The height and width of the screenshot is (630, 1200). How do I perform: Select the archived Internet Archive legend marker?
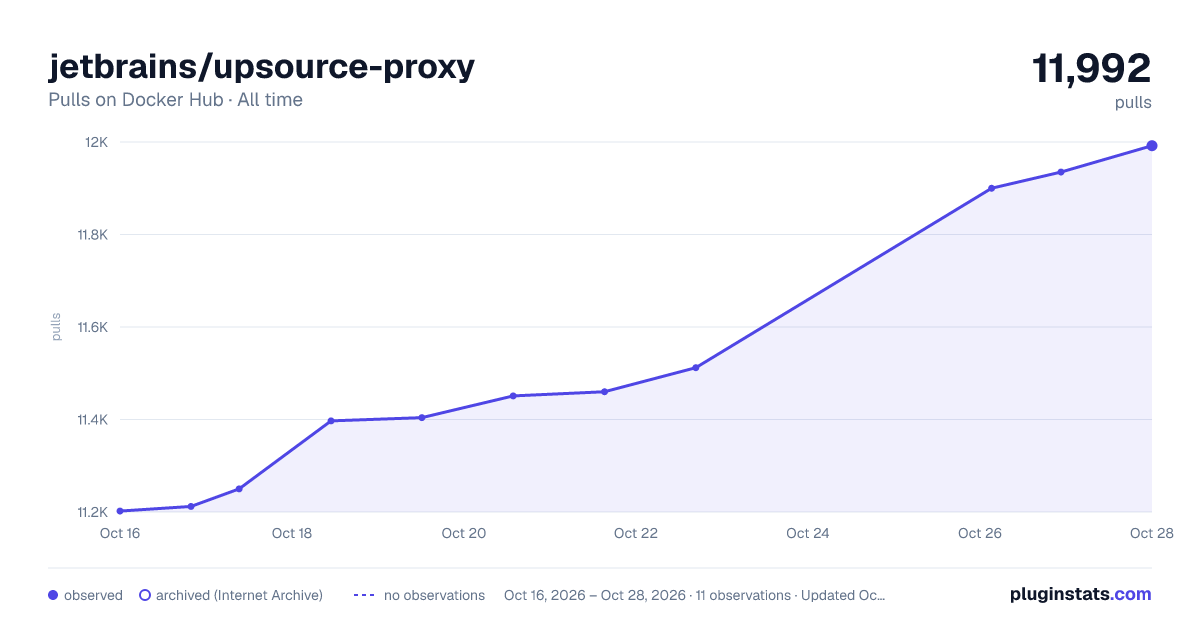click(x=145, y=595)
